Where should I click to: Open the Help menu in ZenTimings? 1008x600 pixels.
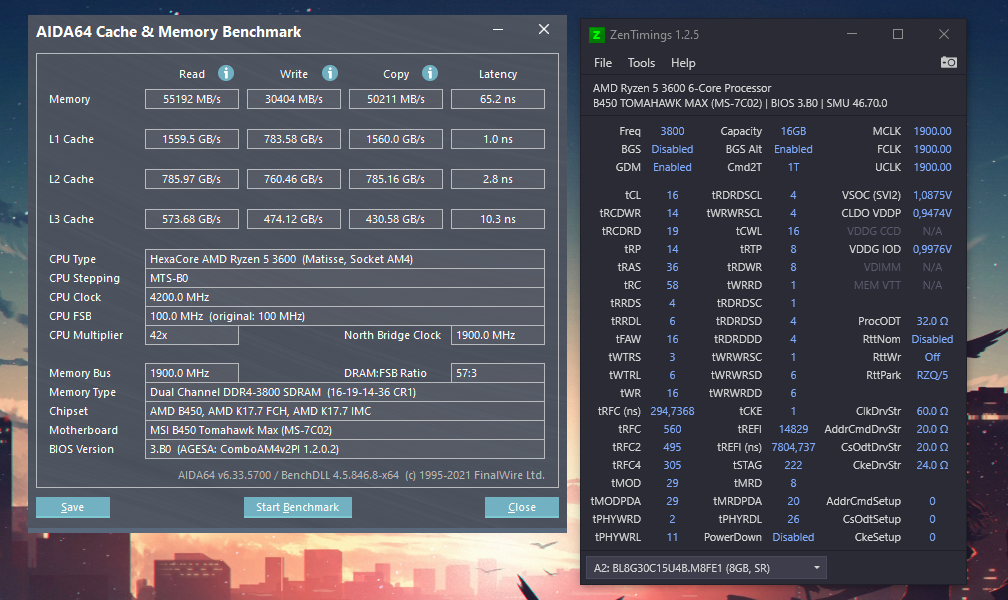pyautogui.click(x=683, y=63)
